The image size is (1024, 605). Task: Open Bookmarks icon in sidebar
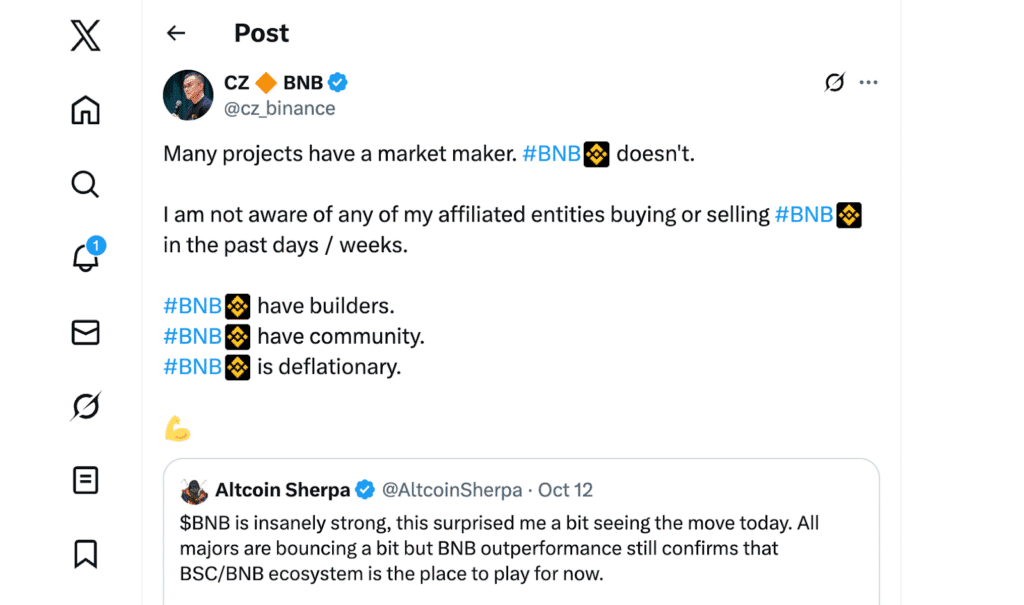click(85, 553)
